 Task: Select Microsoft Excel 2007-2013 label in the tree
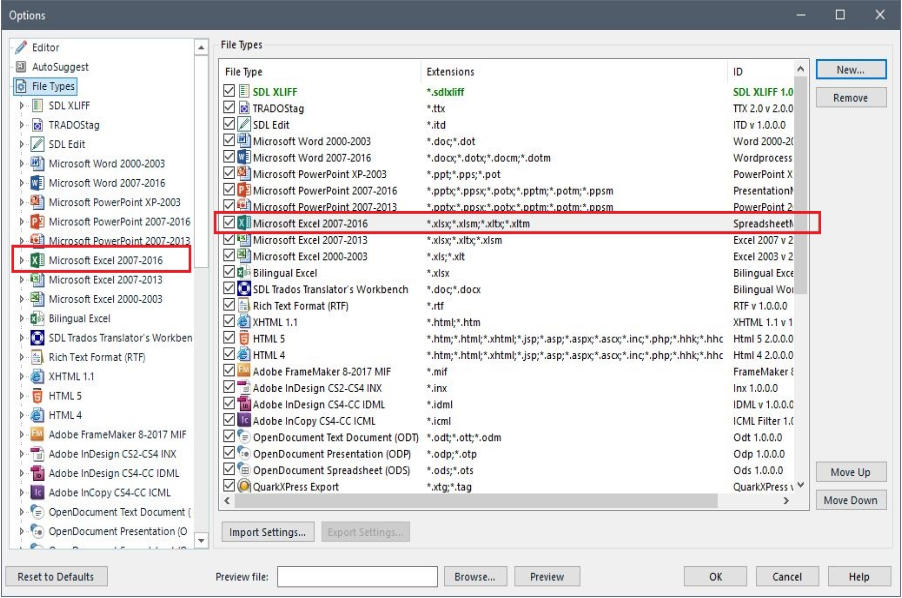click(x=105, y=279)
